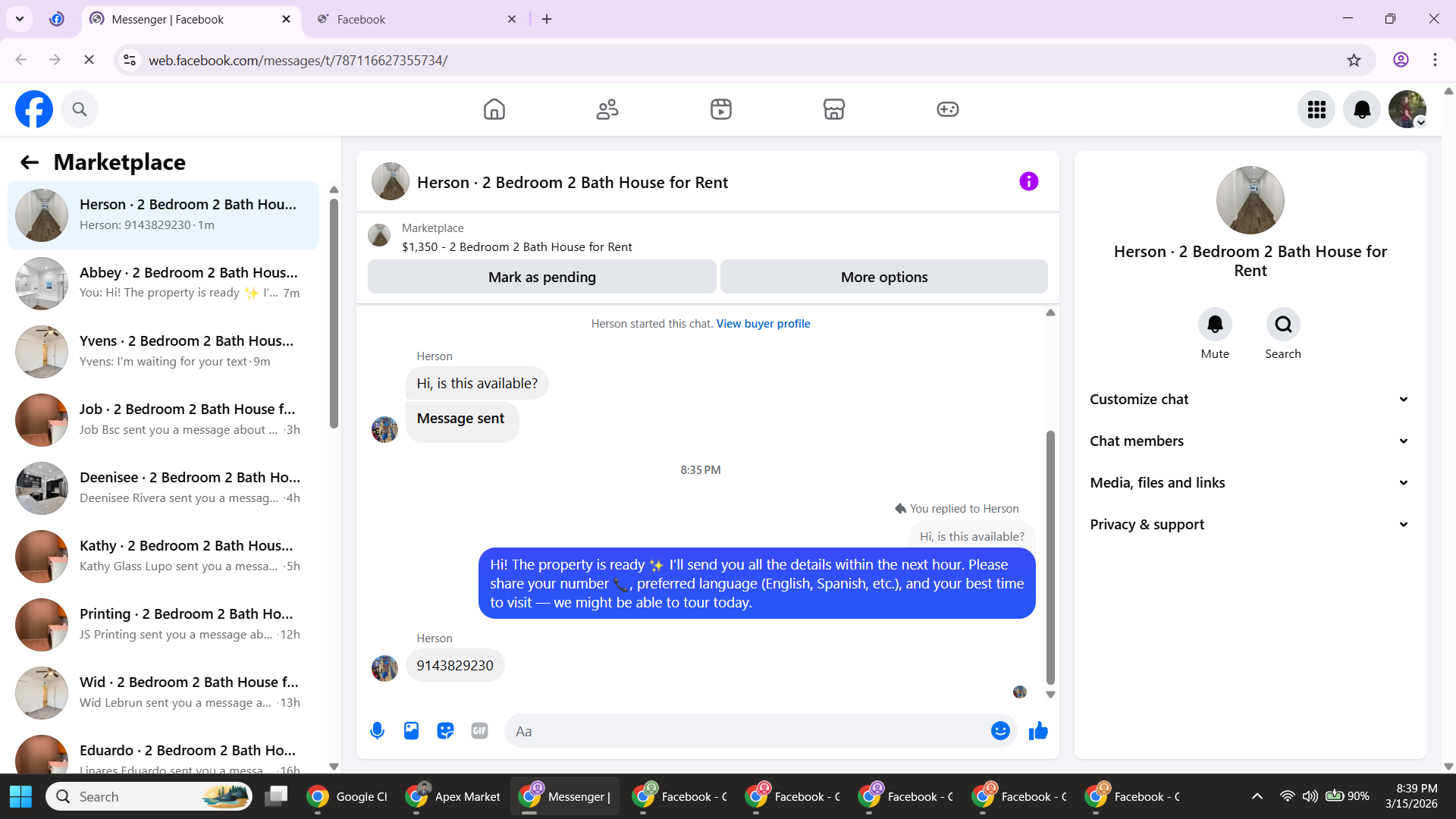Viewport: 1456px width, 819px height.
Task: Stop loading the page
Action: [89, 60]
